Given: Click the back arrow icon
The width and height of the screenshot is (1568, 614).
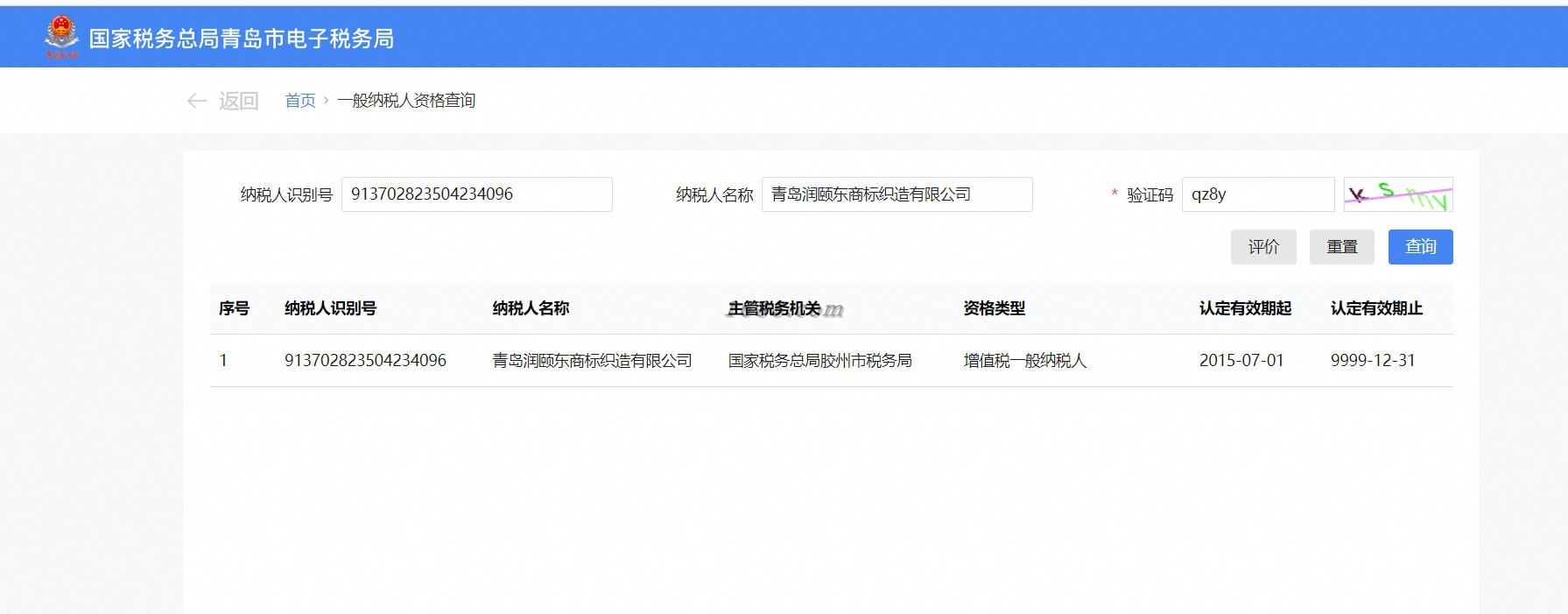Looking at the screenshot, I should point(197,102).
